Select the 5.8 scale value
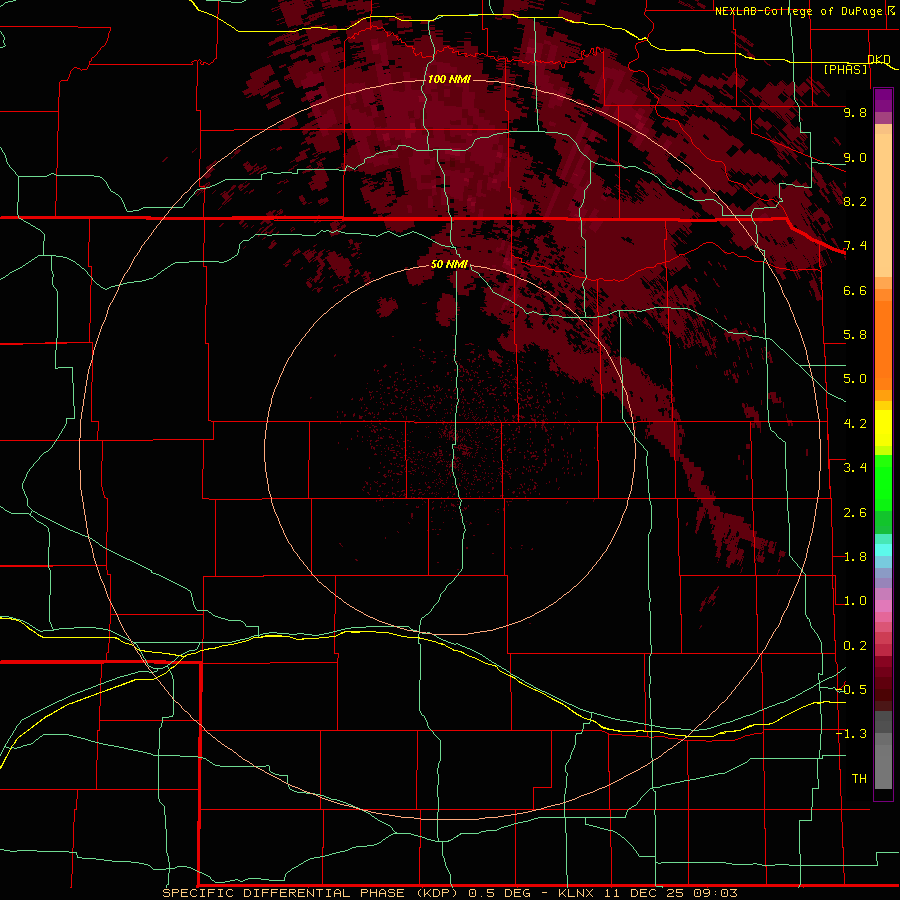The image size is (900, 900). click(x=855, y=335)
